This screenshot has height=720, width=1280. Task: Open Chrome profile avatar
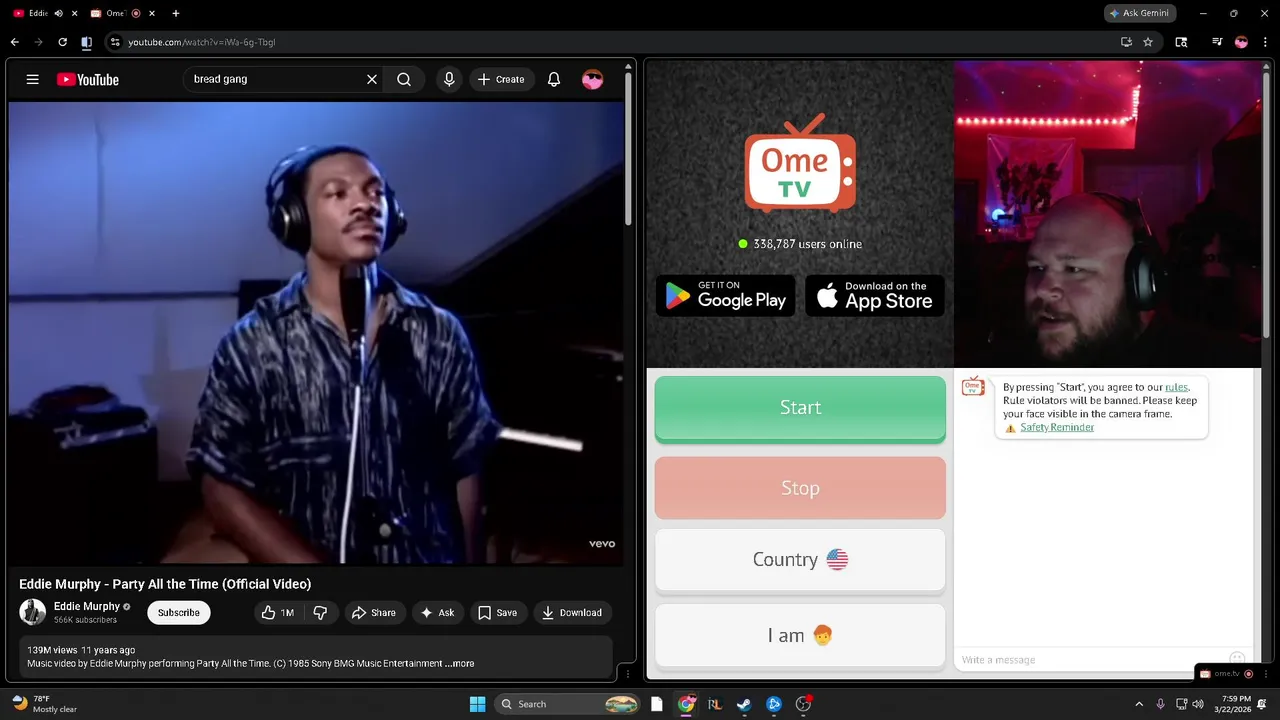[x=1241, y=42]
